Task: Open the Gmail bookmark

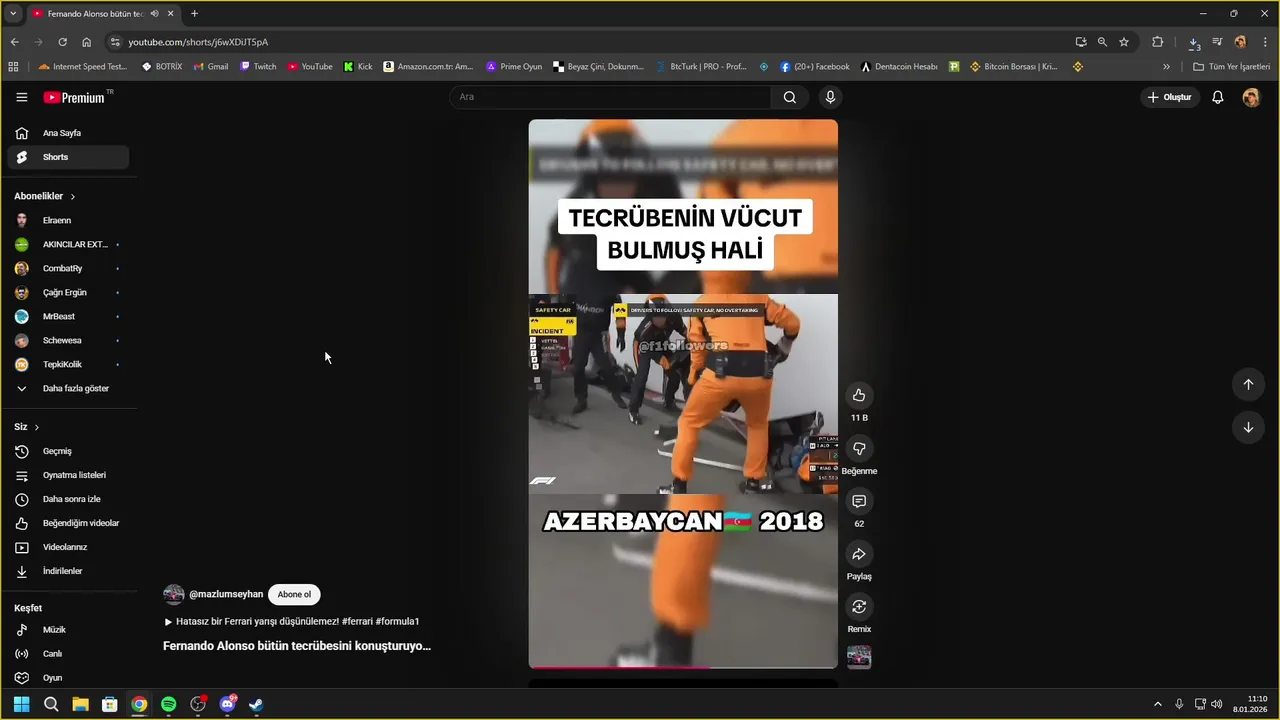Action: coord(210,67)
